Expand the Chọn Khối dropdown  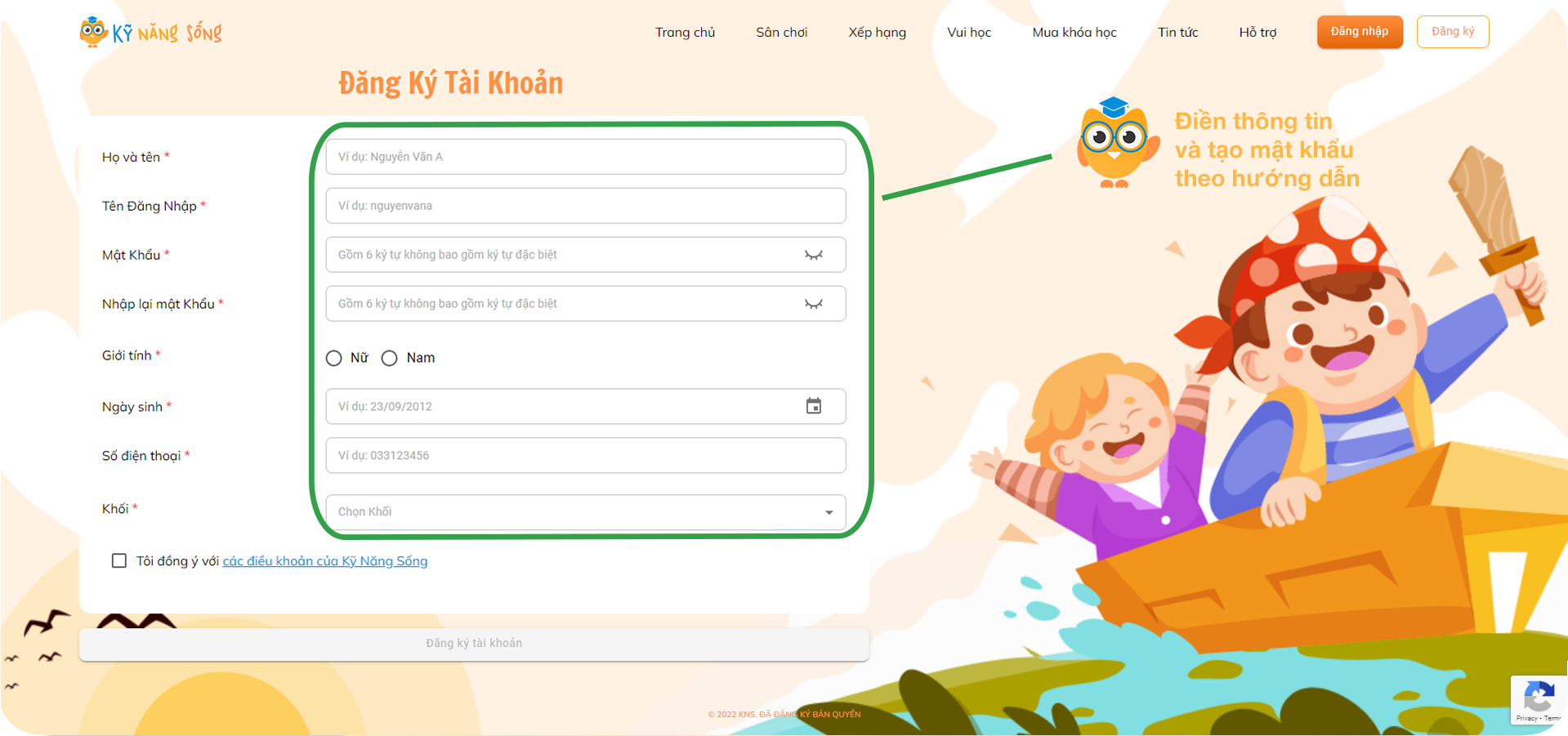click(x=586, y=512)
